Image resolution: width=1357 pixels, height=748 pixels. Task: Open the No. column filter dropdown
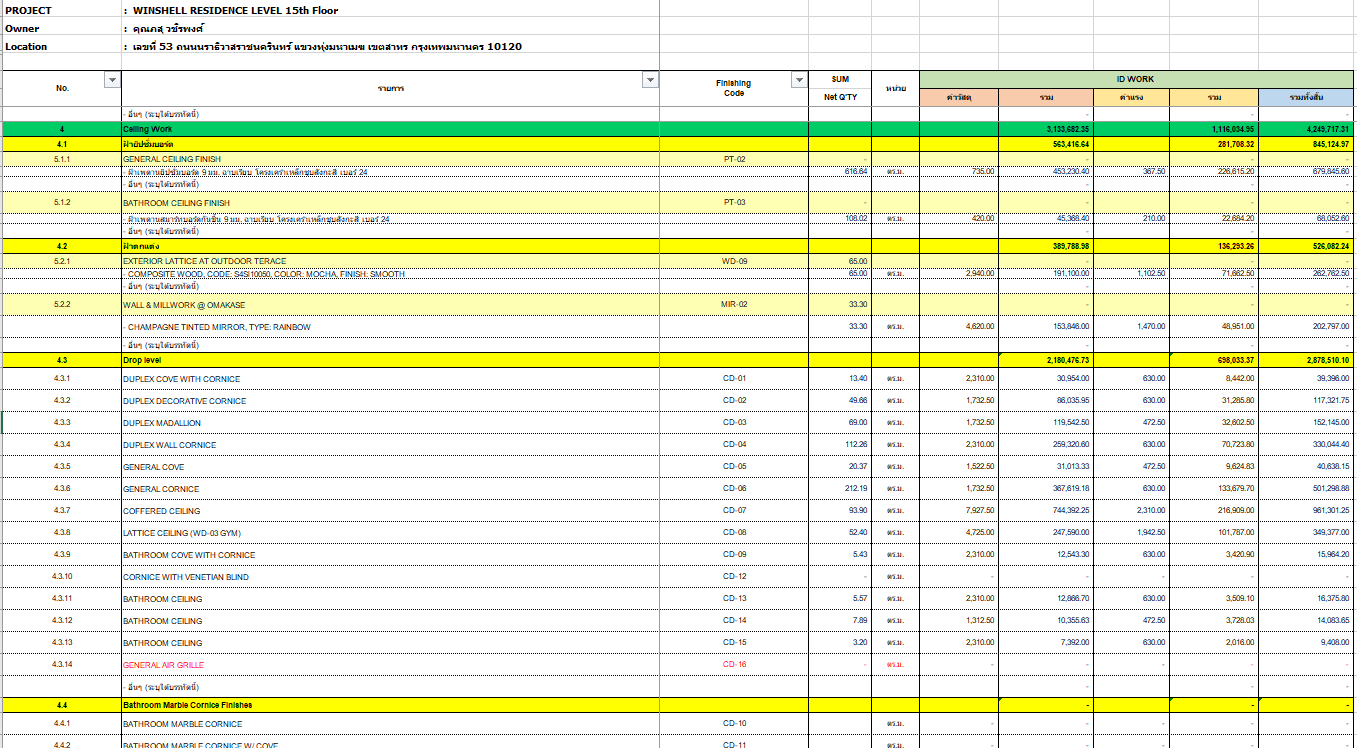click(x=112, y=80)
